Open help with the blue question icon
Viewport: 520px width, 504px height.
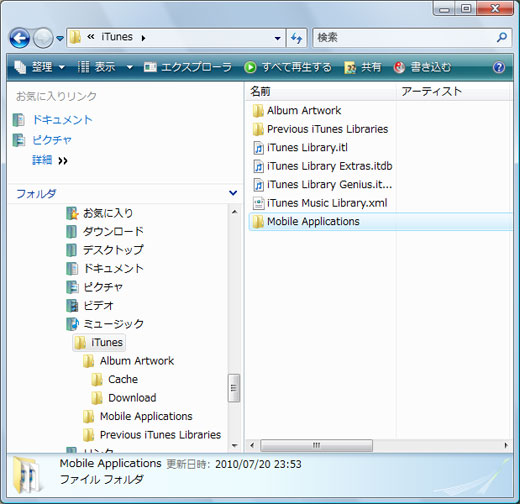tap(499, 67)
